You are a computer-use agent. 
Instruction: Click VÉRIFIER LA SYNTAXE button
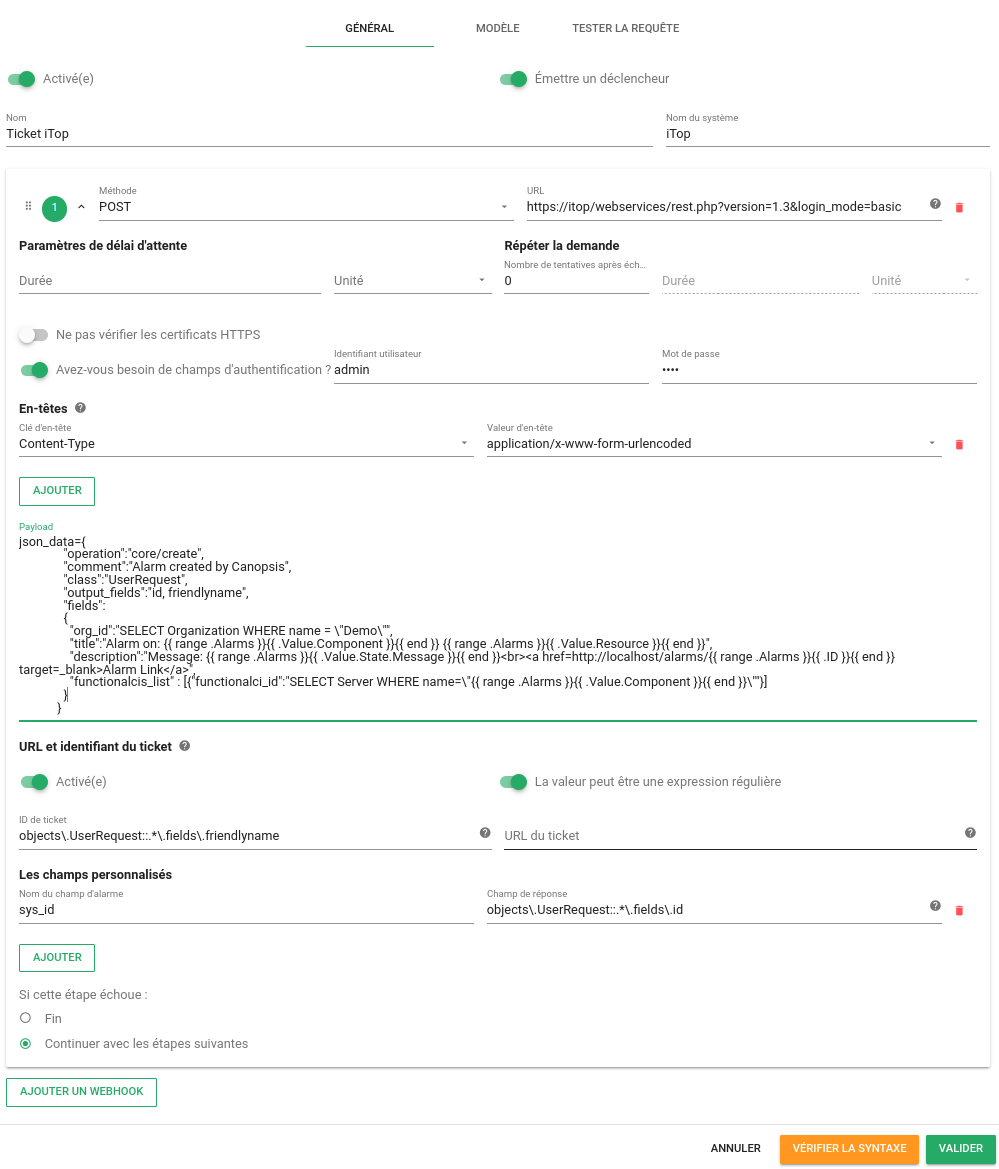point(849,1149)
